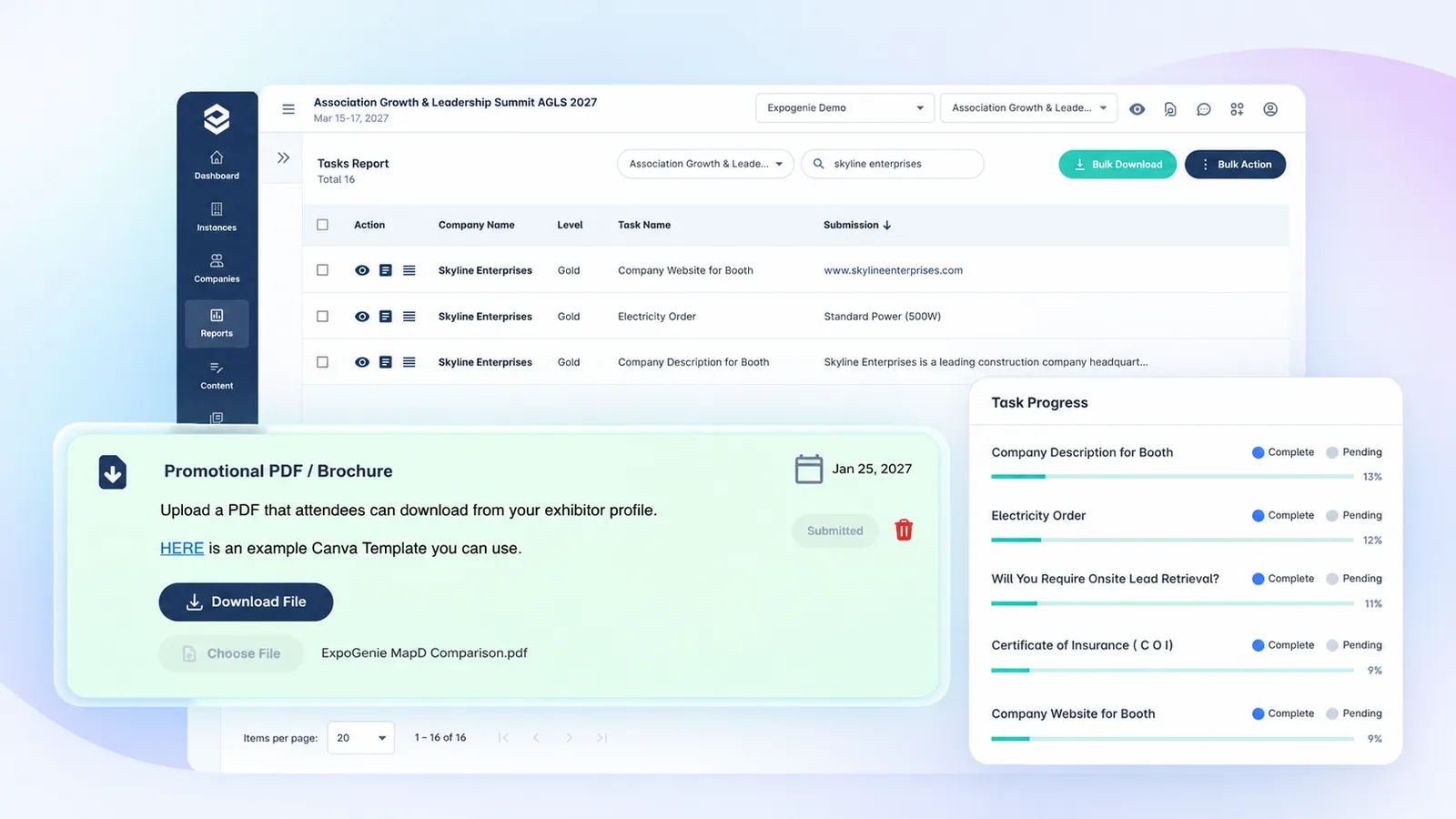1456x819 pixels.
Task: Toggle view eye icon for Electricity Order row
Action: pos(362,317)
